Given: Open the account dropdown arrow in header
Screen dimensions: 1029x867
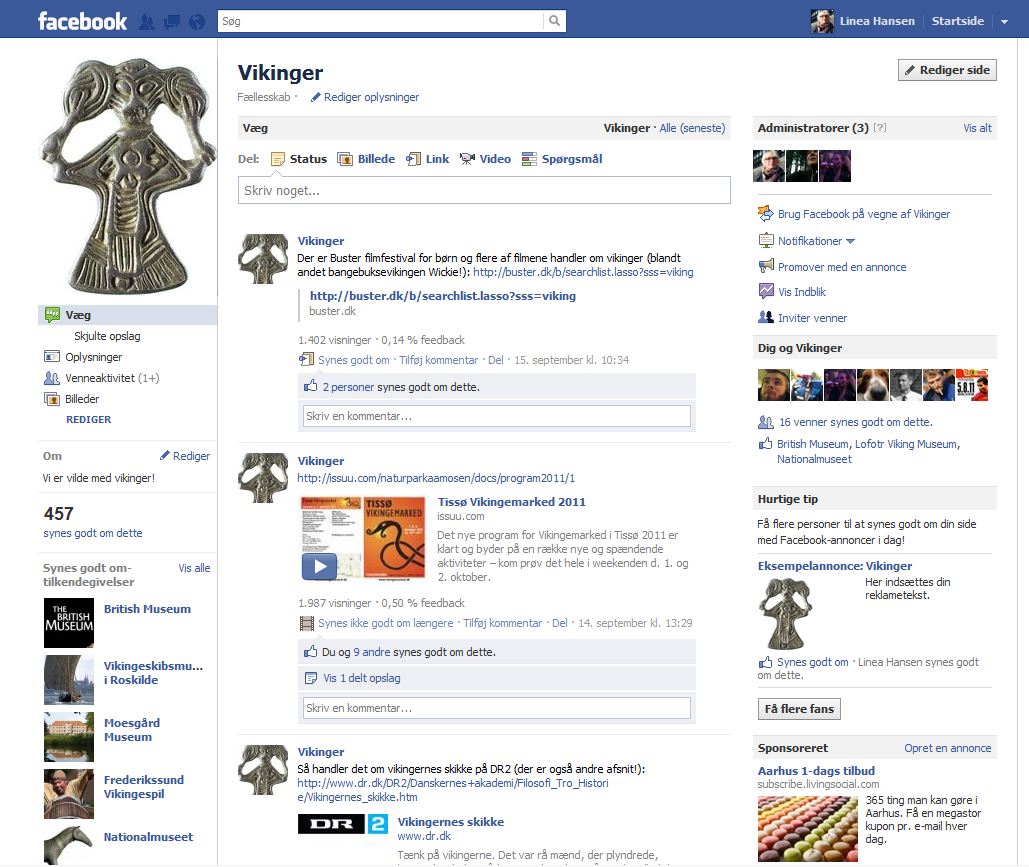Looking at the screenshot, I should tap(1004, 22).
